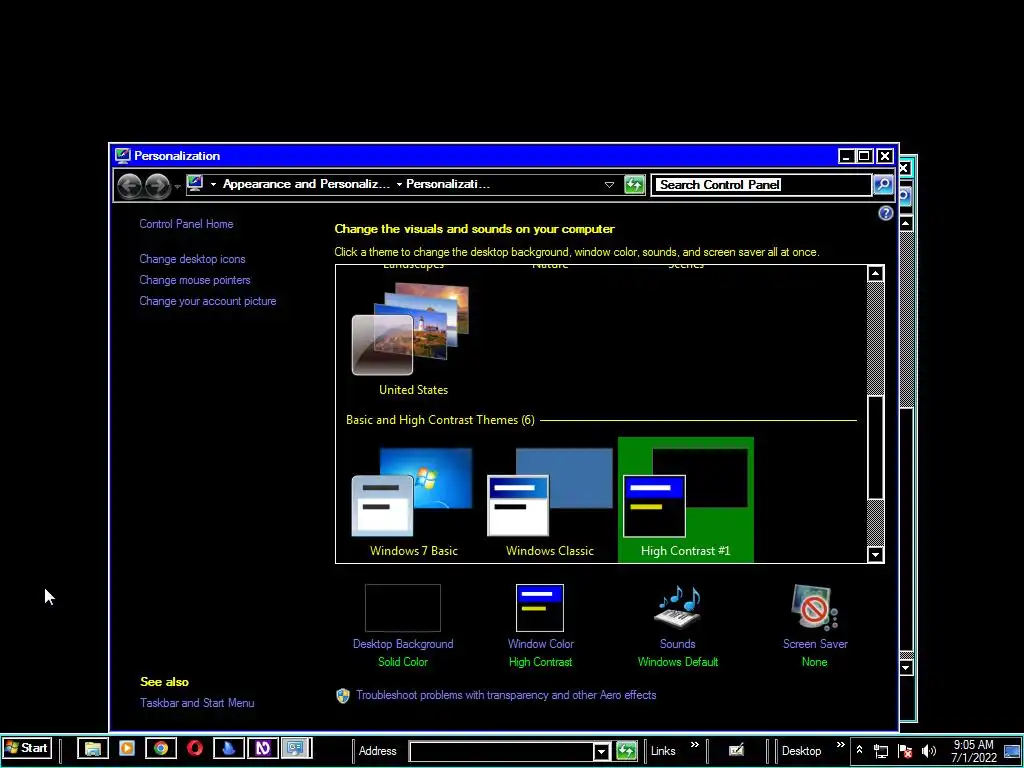This screenshot has height=768, width=1024.
Task: Click the Start button
Action: [27, 748]
